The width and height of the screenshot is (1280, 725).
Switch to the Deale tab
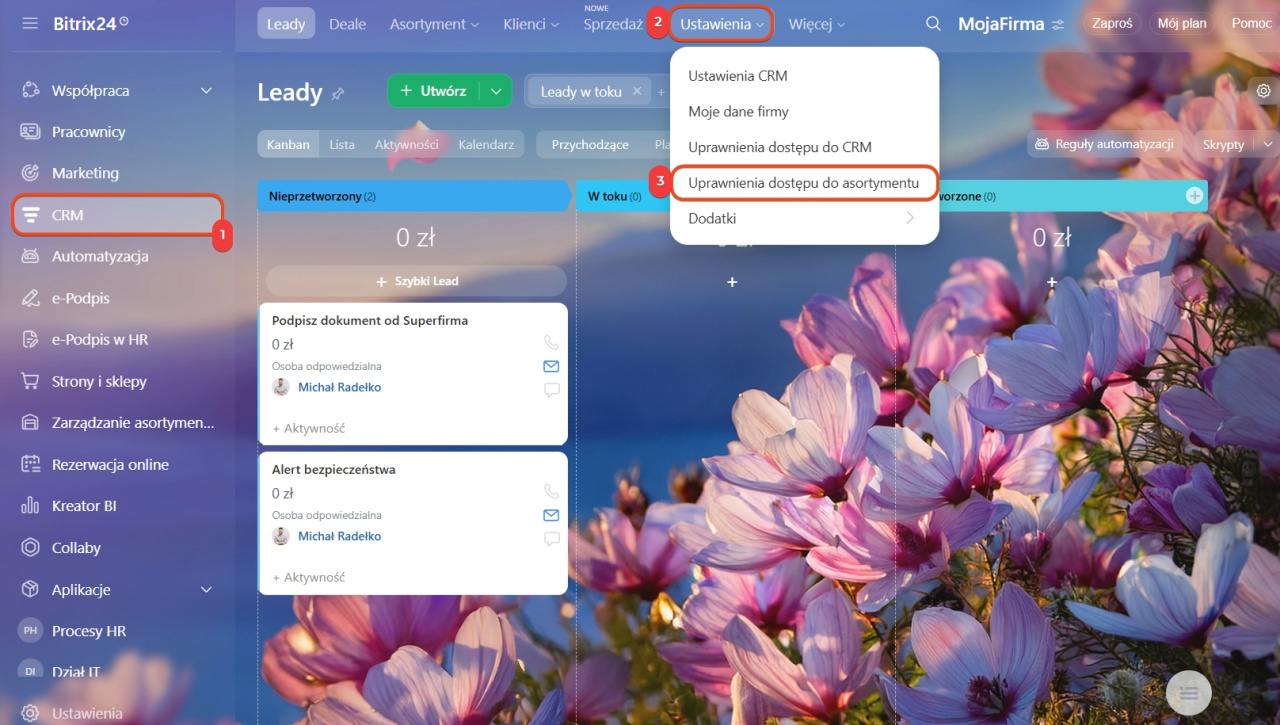tap(347, 24)
